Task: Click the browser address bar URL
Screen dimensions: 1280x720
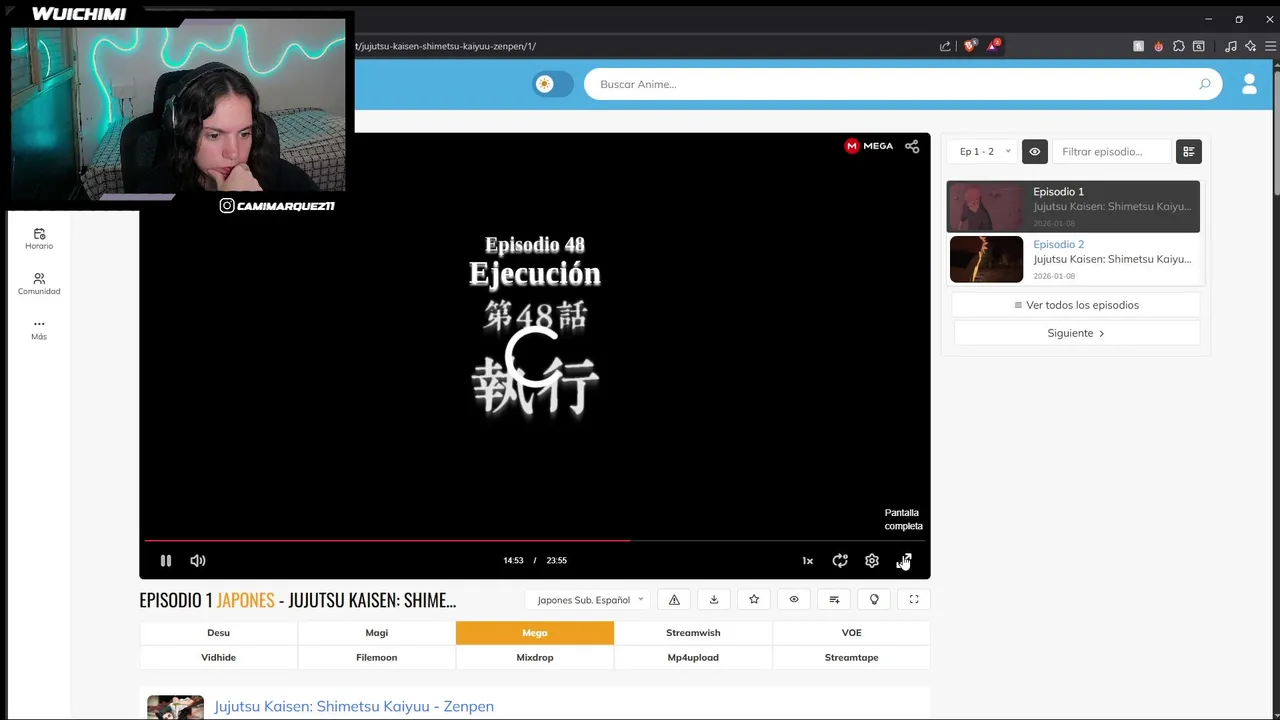Action: pyautogui.click(x=445, y=46)
